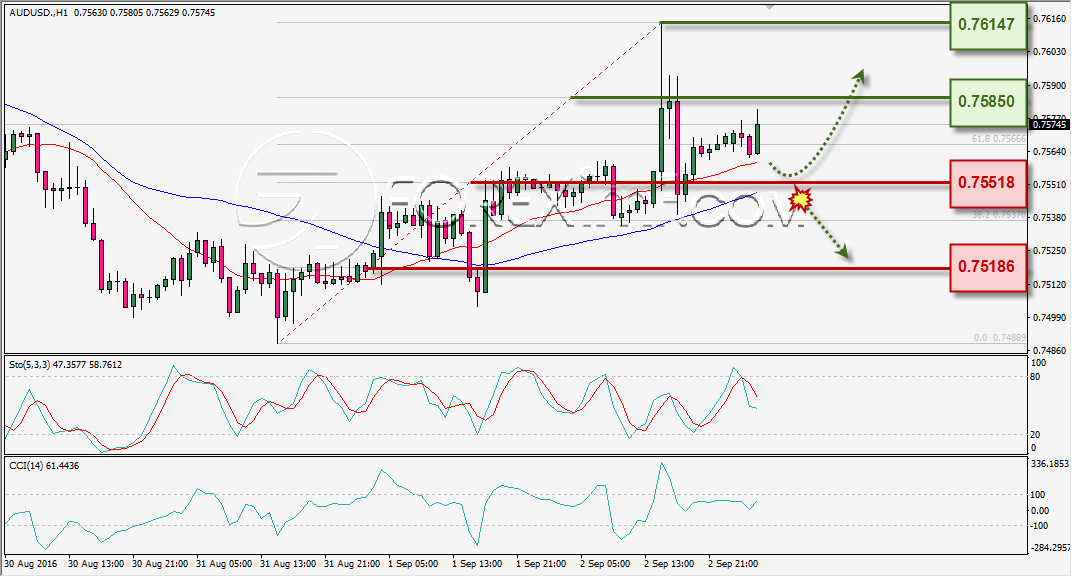The height and width of the screenshot is (577, 1072).
Task: Click the 0.76160 value on price axis
Action: tap(1049, 18)
